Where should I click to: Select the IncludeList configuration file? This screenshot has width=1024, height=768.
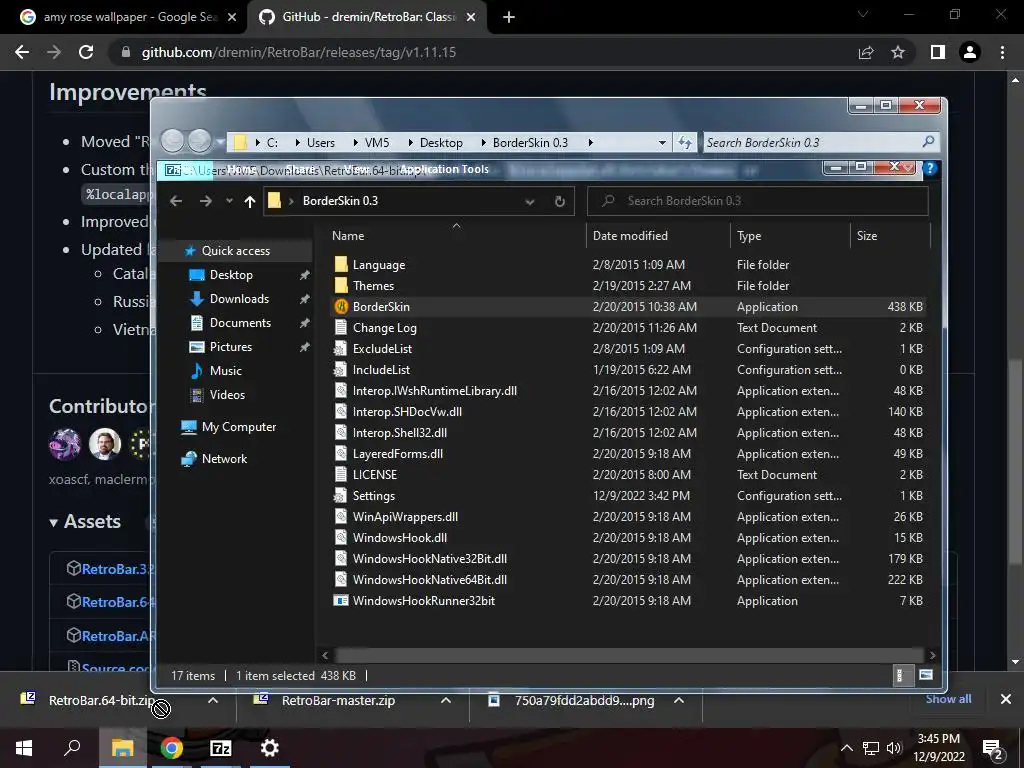381,370
